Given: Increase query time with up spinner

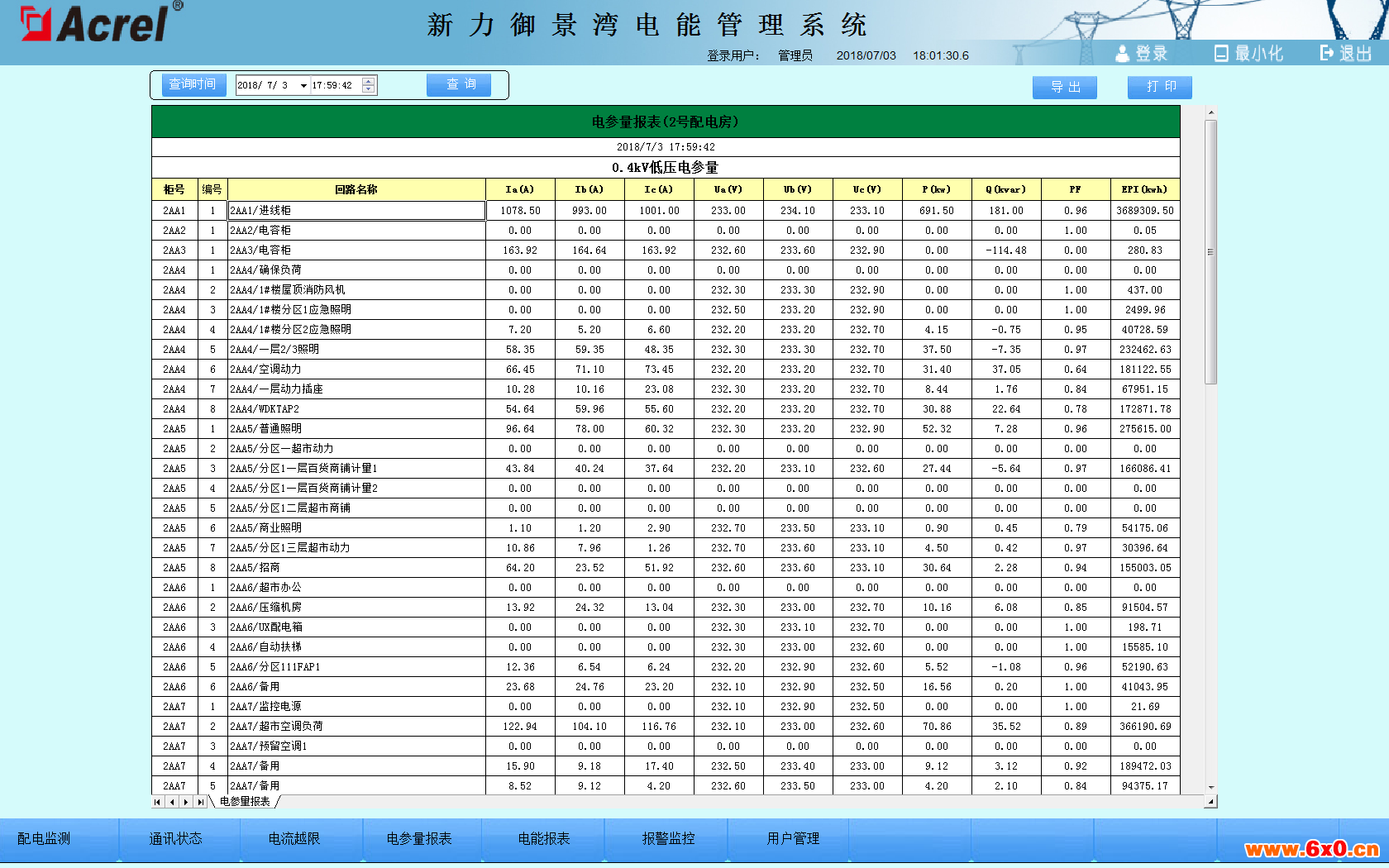Looking at the screenshot, I should (x=369, y=81).
